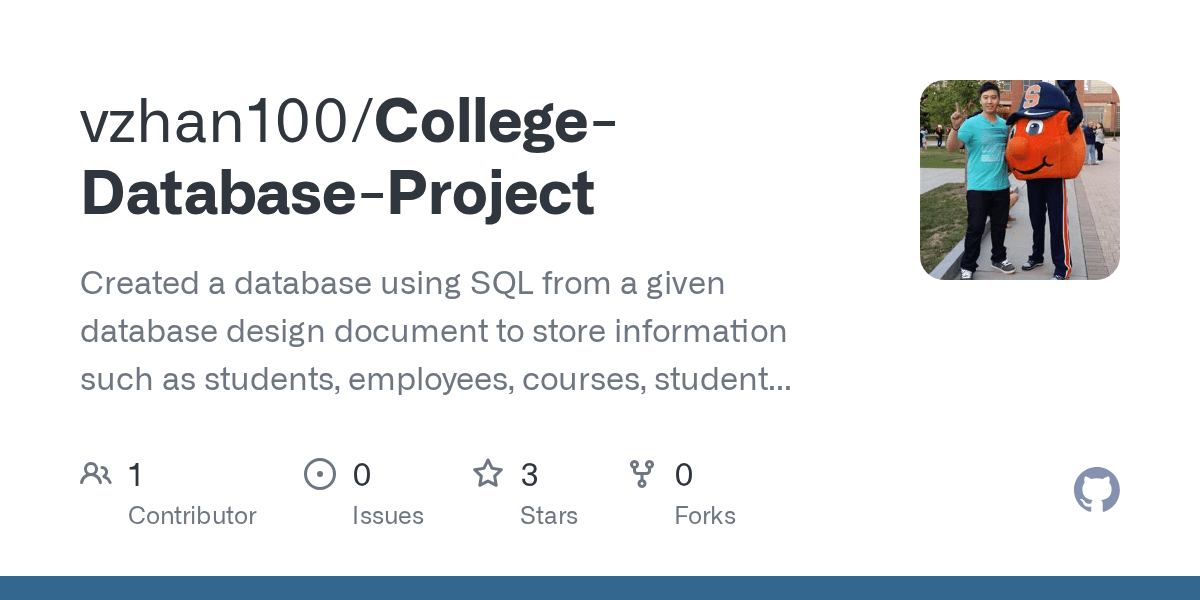This screenshot has width=1200, height=600.
Task: Click the blue language bar at bottom
Action: click(x=600, y=588)
